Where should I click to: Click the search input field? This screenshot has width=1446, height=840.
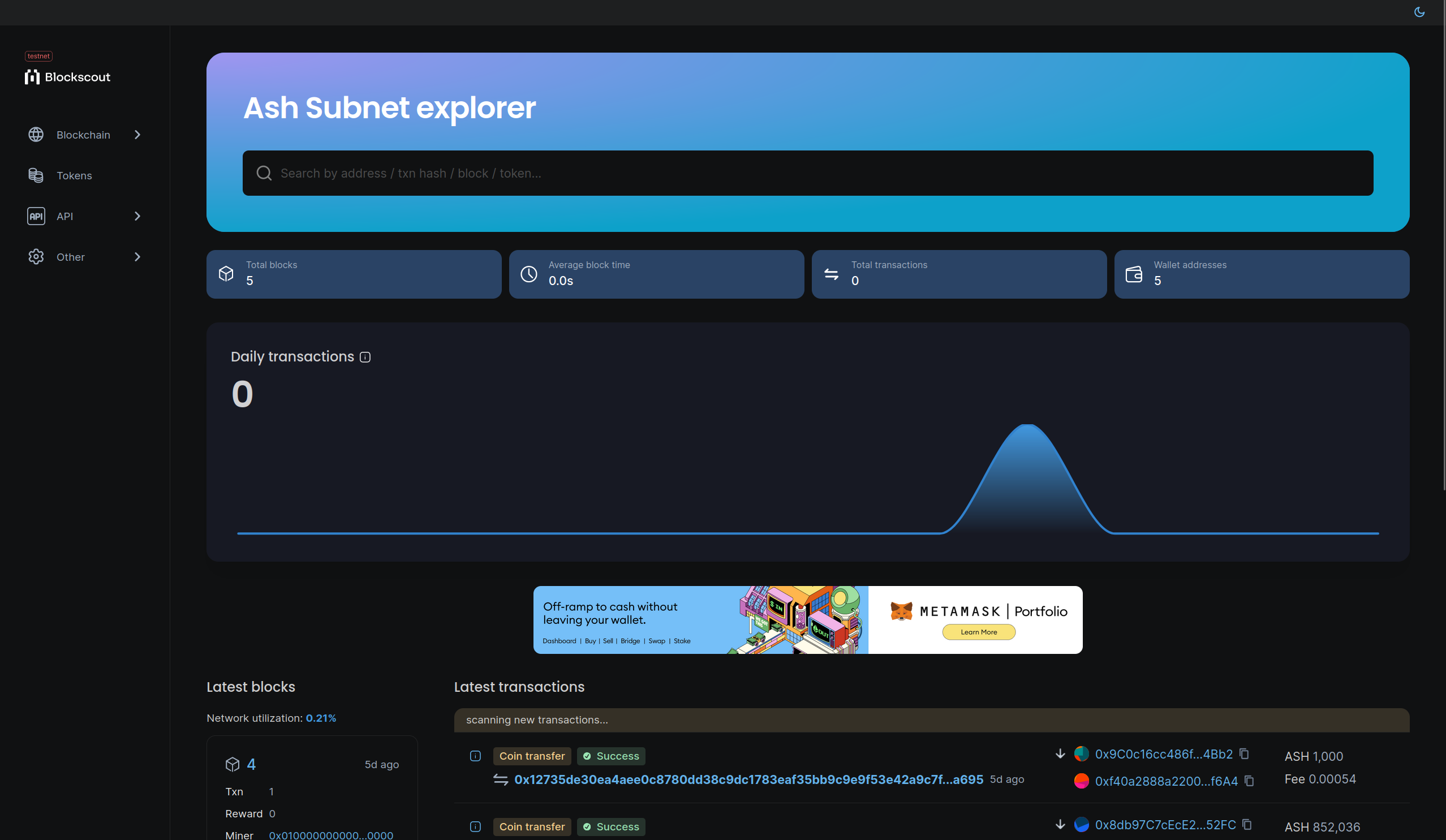click(x=808, y=173)
